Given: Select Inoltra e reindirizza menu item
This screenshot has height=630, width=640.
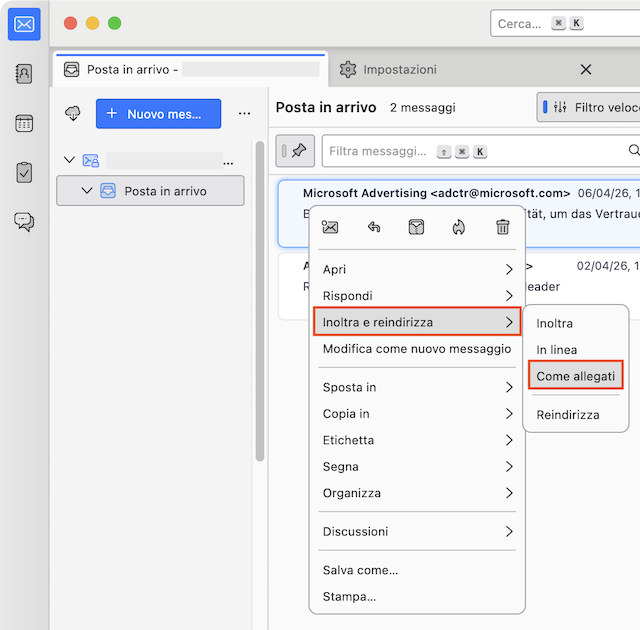Looking at the screenshot, I should coord(417,322).
